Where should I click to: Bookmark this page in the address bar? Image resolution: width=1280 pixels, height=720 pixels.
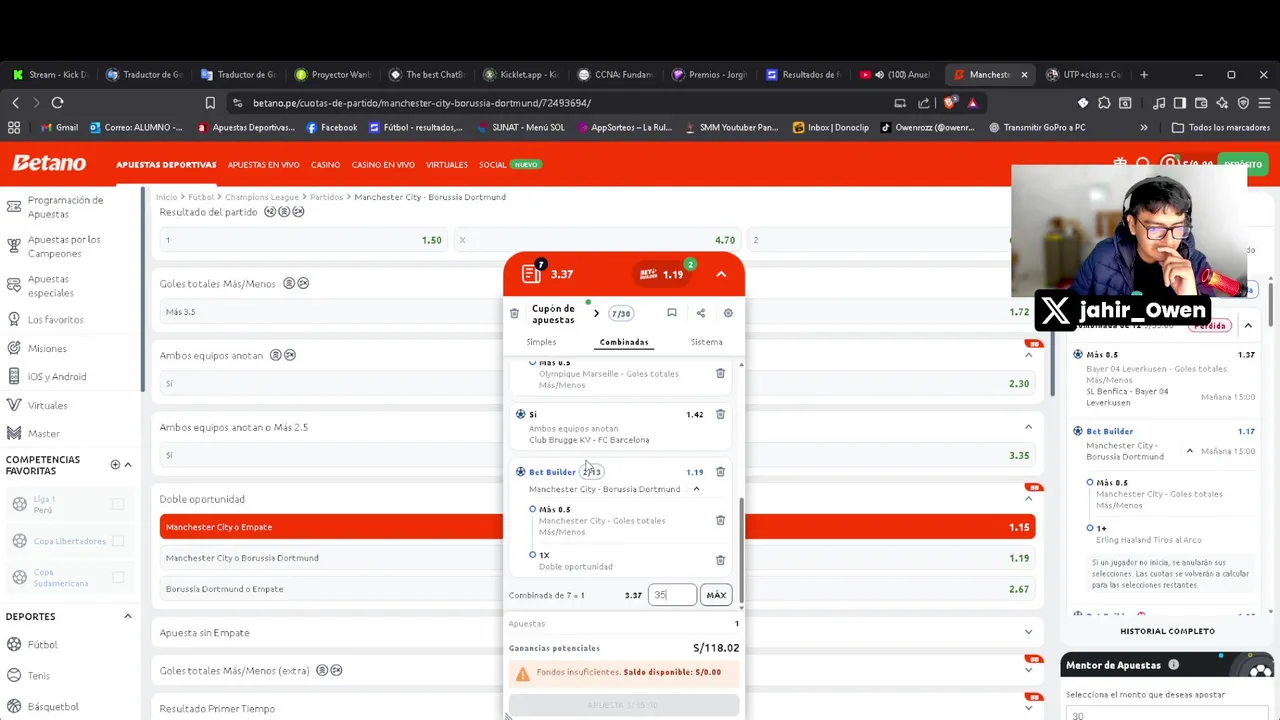coord(210,102)
